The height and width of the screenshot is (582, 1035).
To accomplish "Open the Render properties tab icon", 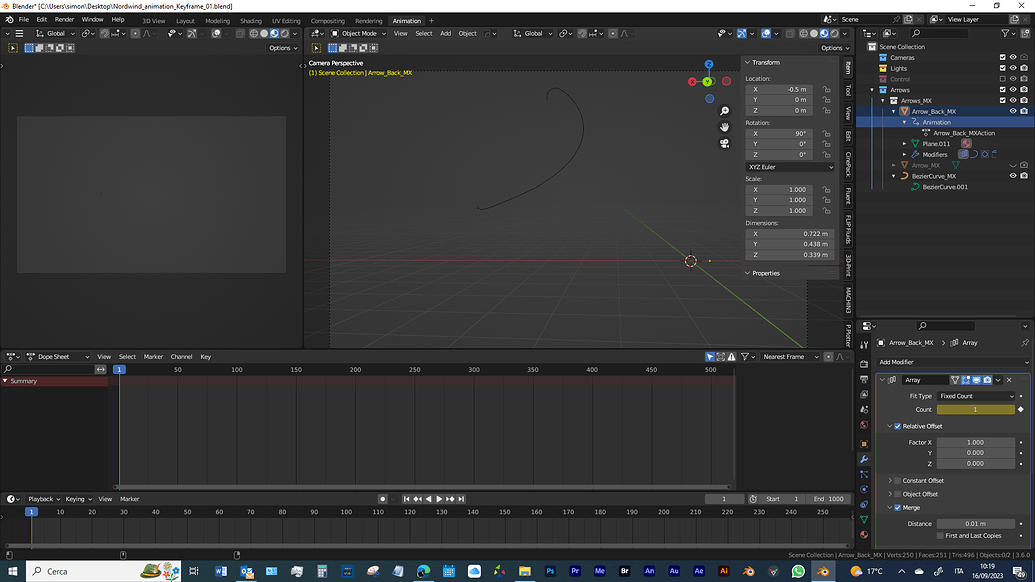I will point(863,364).
